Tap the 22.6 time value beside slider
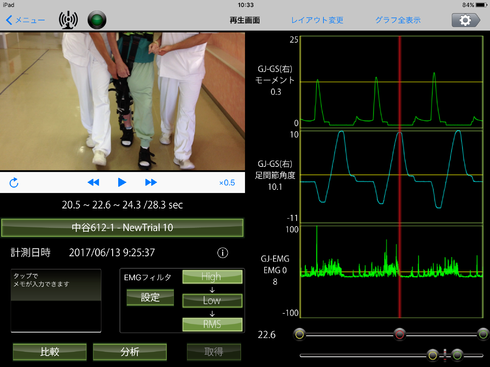The width and height of the screenshot is (490, 367). click(267, 335)
